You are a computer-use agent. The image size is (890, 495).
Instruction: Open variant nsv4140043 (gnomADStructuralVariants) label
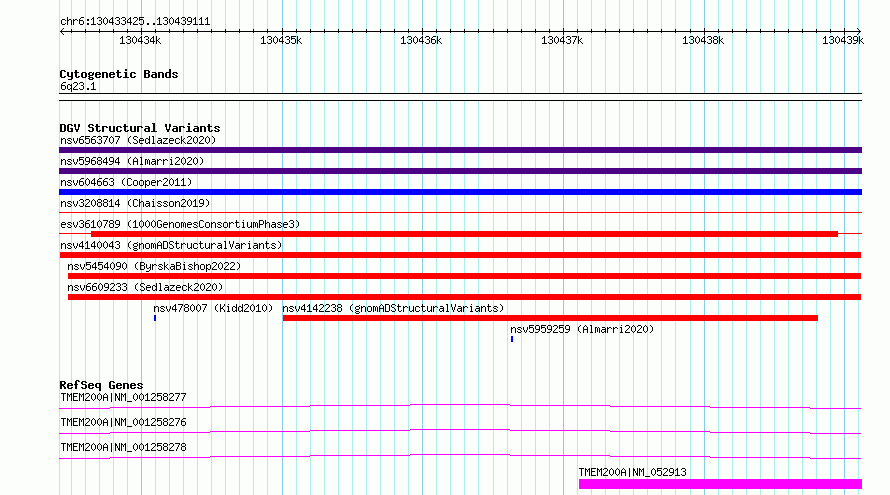(x=171, y=245)
